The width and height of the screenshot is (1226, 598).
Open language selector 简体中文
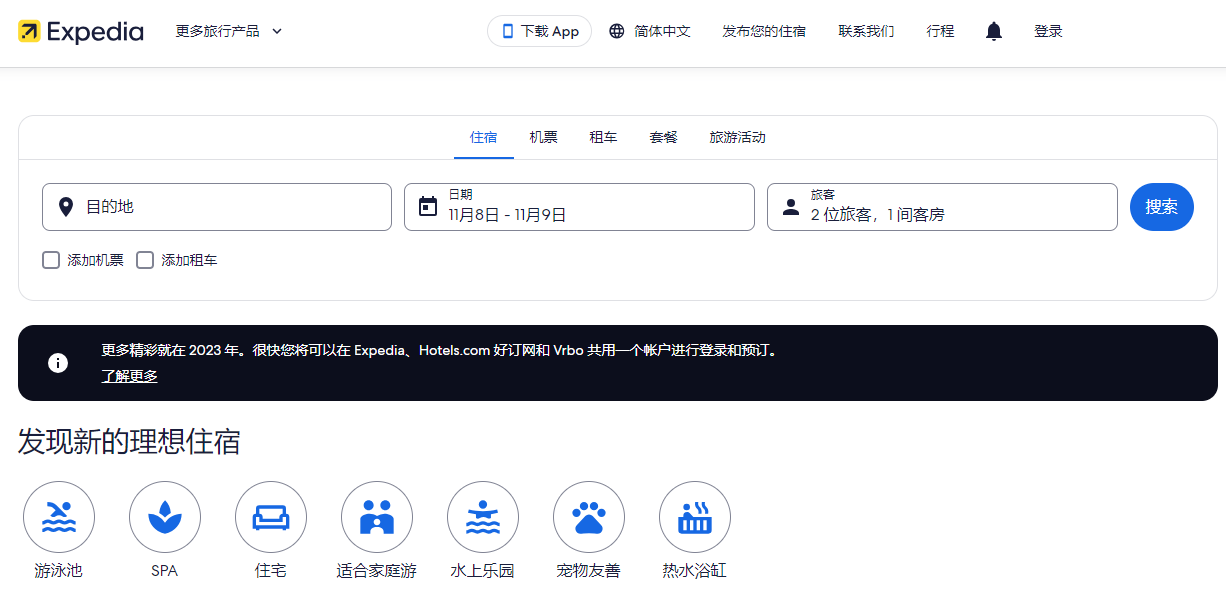(650, 31)
